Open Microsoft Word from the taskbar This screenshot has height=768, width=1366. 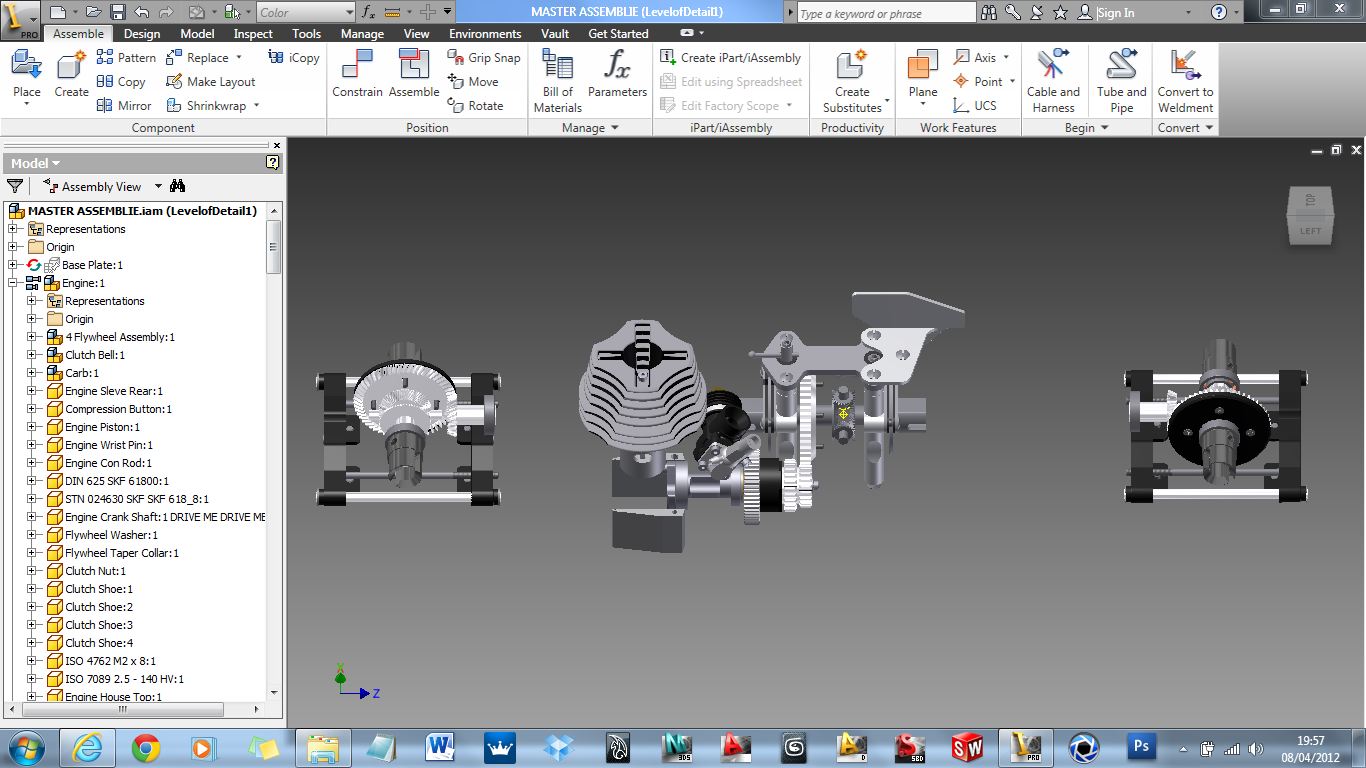pyautogui.click(x=440, y=748)
